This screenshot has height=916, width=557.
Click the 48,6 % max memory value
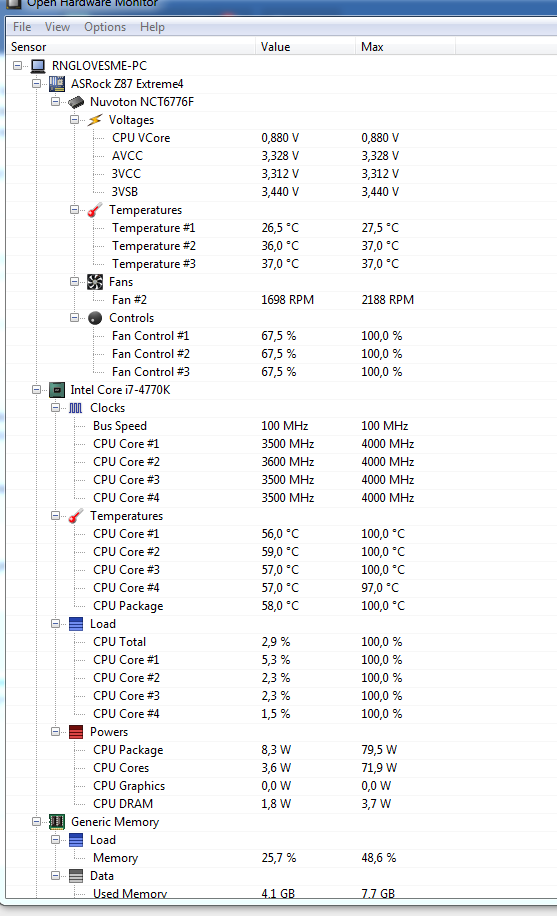pos(379,858)
